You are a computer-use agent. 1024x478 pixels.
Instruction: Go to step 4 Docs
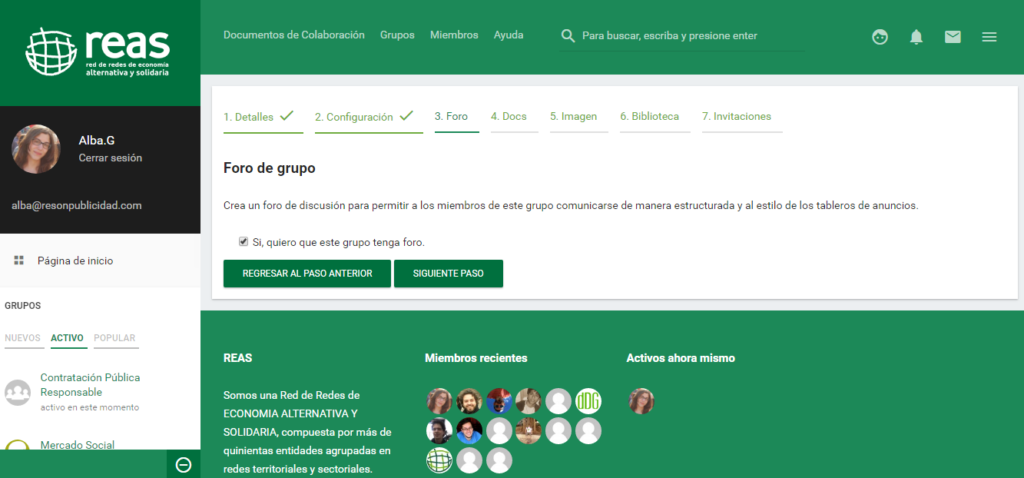click(x=508, y=116)
